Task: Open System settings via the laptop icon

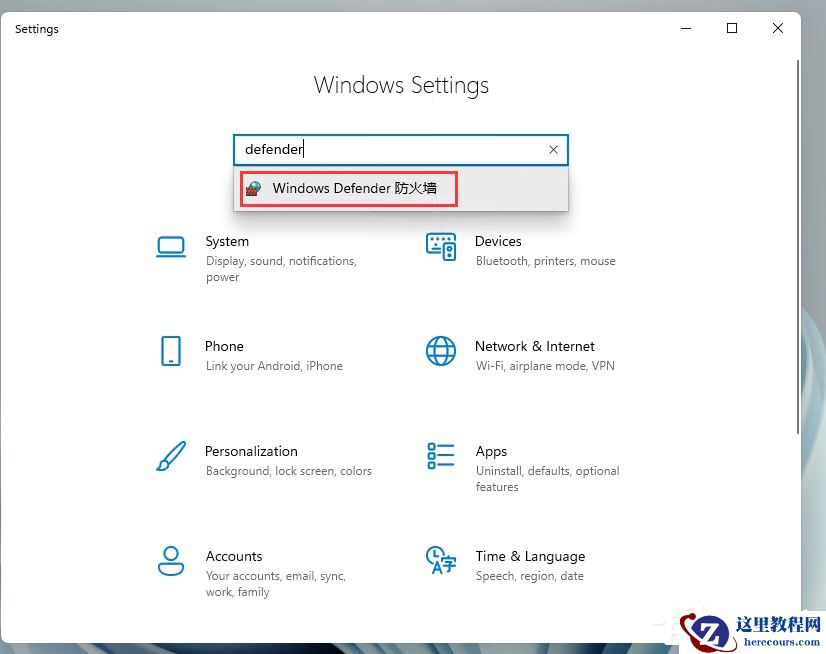Action: point(171,246)
